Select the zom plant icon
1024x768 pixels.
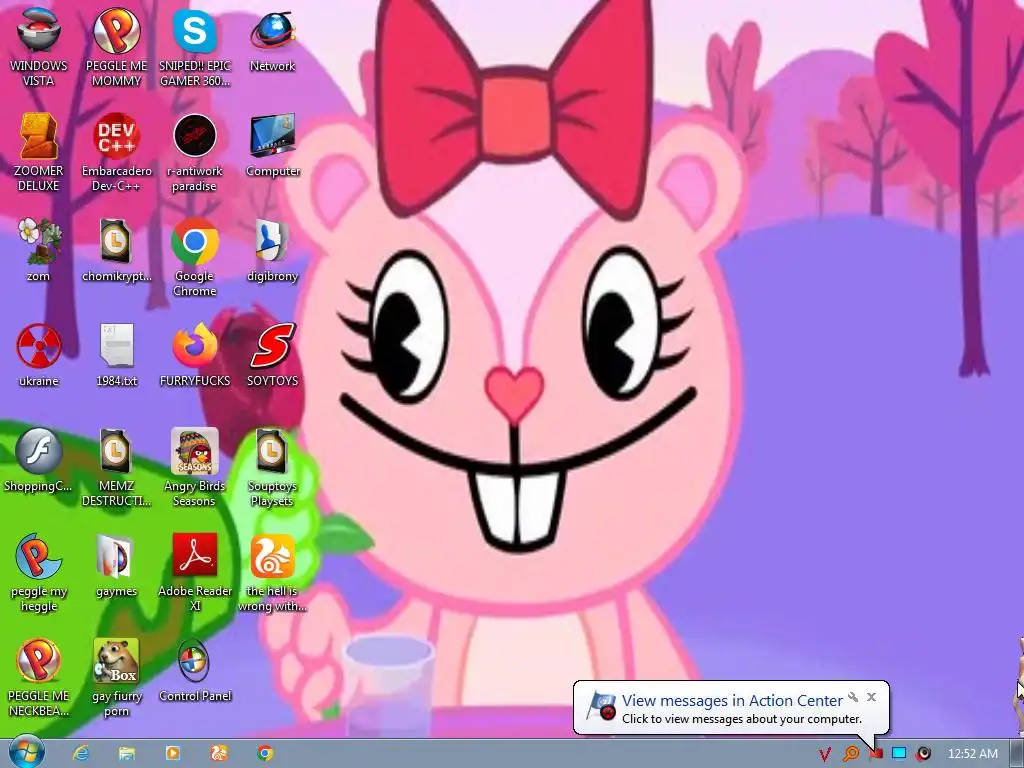39,250
